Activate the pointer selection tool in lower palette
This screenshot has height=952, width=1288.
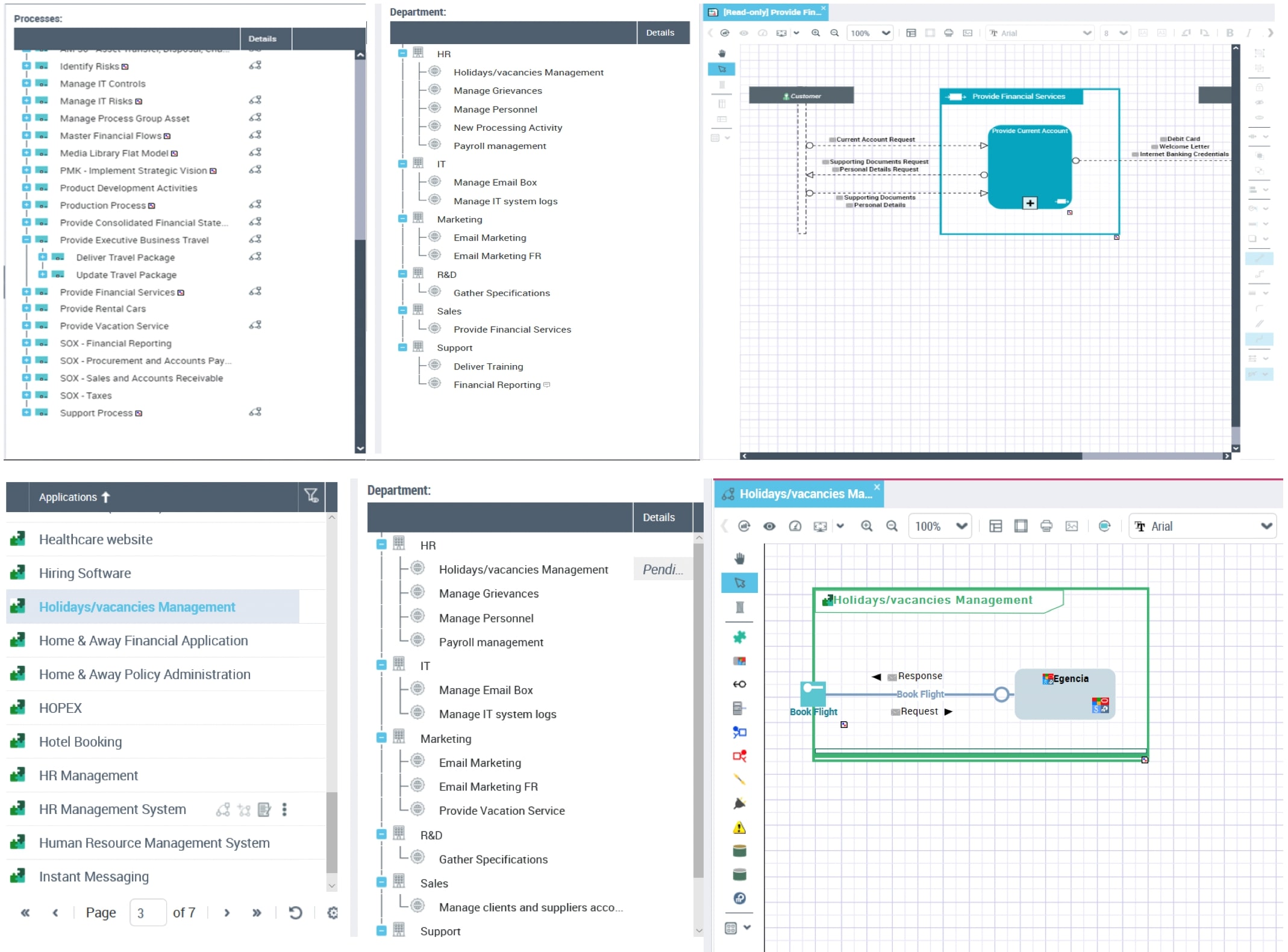(739, 583)
